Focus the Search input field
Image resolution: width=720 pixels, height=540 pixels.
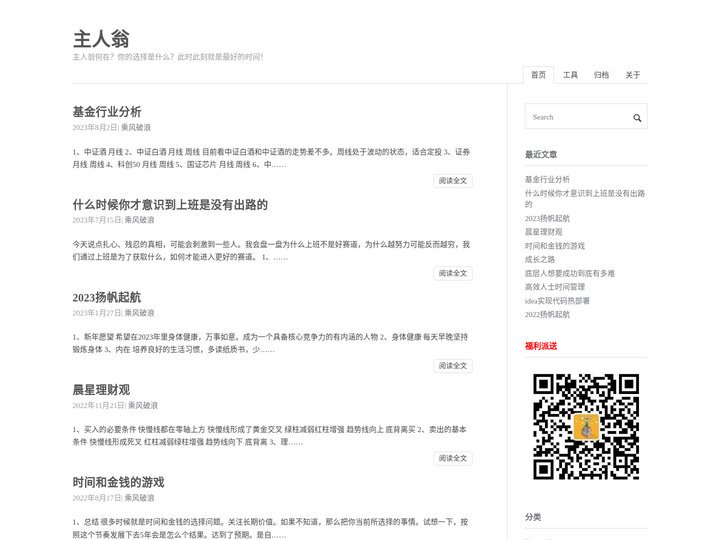tap(586, 117)
